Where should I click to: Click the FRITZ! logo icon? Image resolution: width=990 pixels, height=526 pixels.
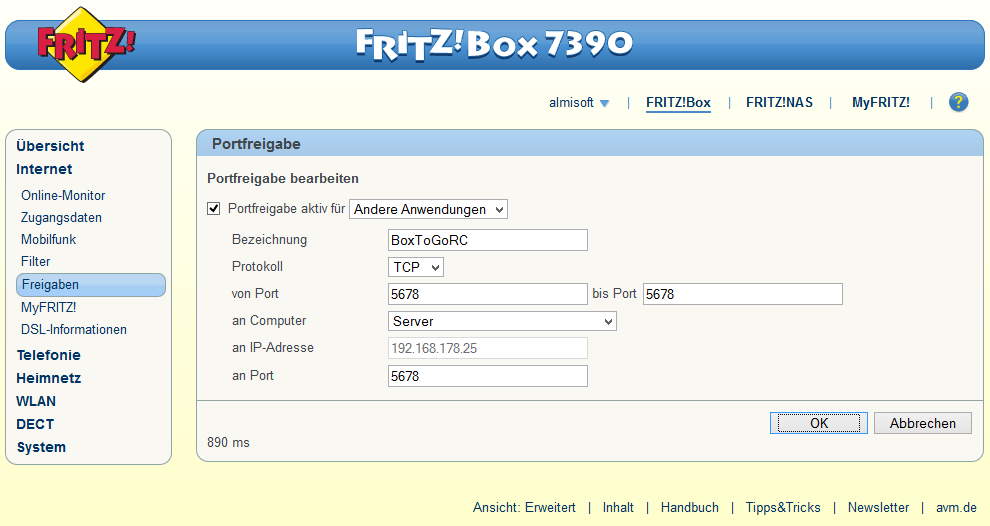[85, 45]
